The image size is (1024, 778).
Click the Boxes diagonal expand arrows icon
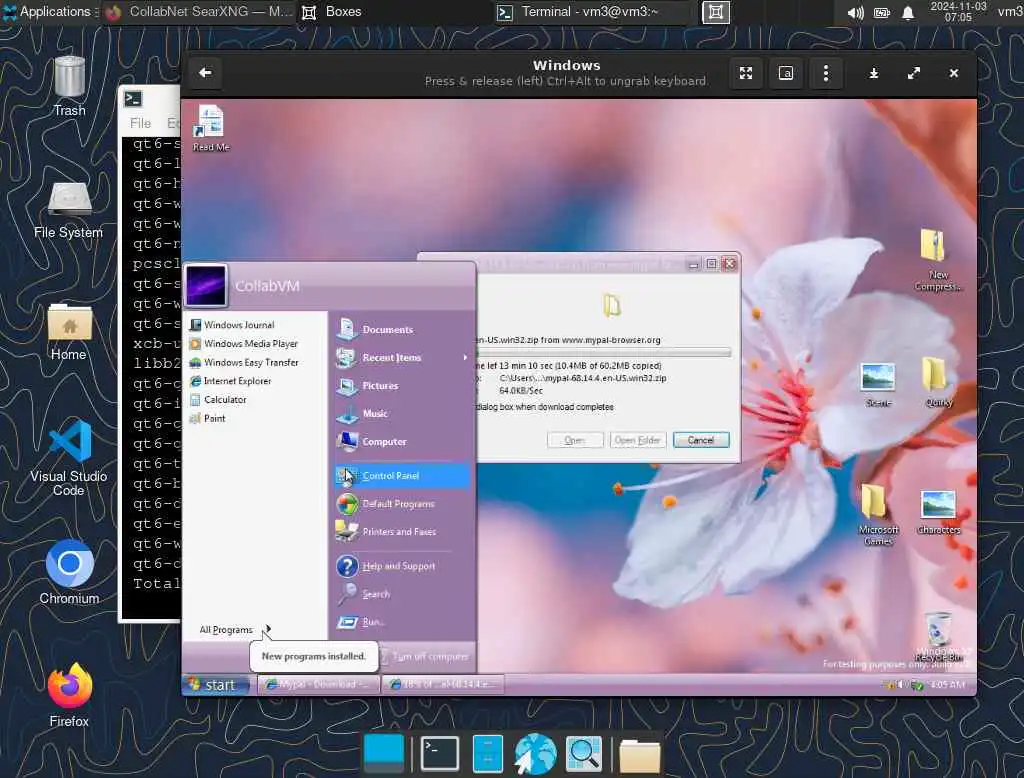[x=914, y=73]
